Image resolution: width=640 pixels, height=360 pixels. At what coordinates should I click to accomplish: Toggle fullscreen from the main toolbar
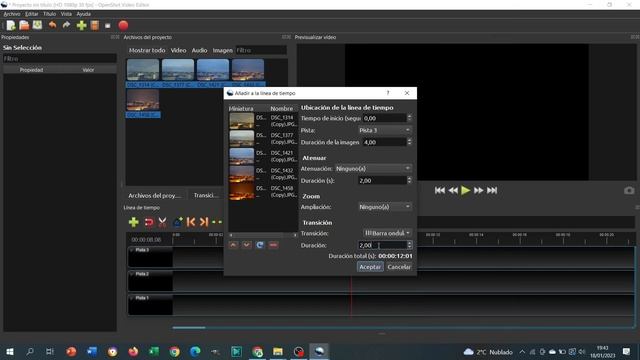coord(108,26)
